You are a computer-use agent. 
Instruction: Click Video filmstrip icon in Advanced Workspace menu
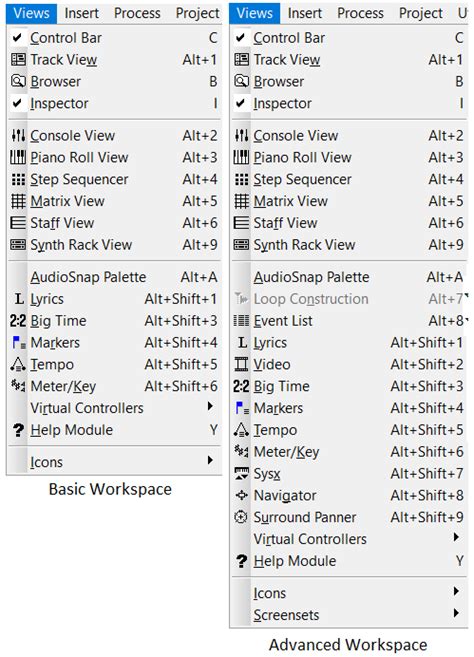click(241, 365)
